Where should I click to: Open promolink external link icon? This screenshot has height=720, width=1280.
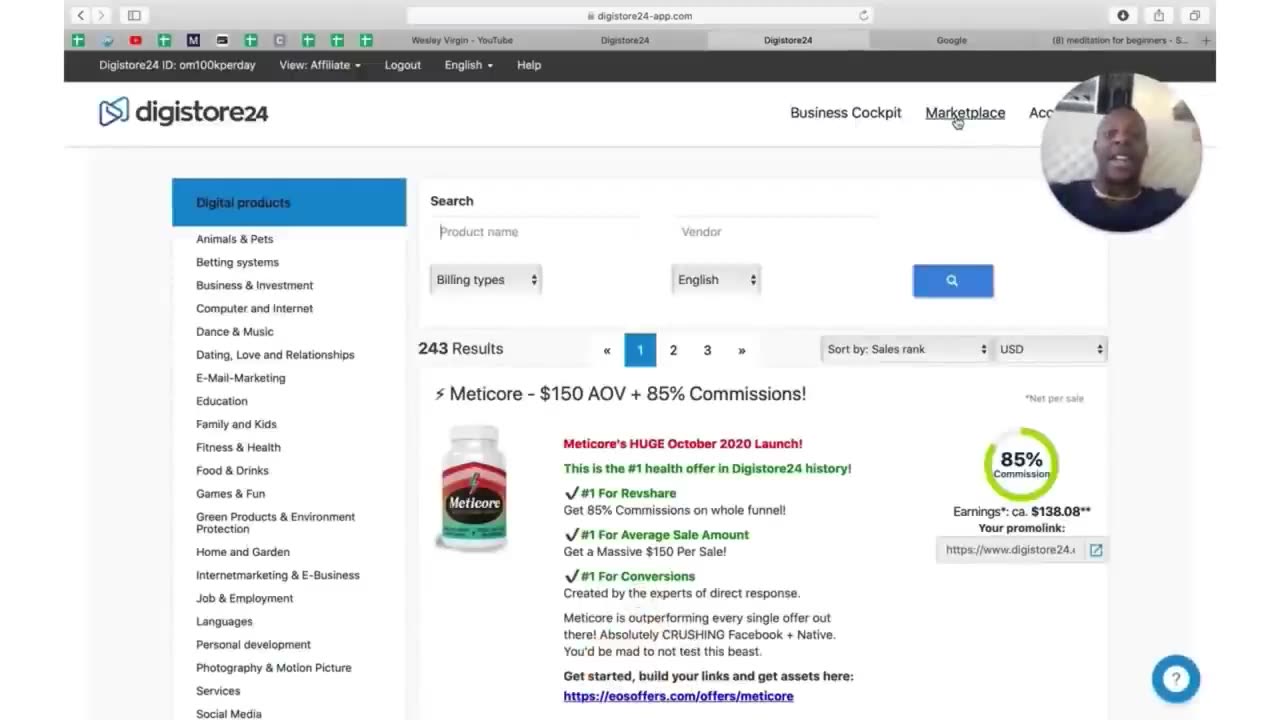pyautogui.click(x=1096, y=550)
